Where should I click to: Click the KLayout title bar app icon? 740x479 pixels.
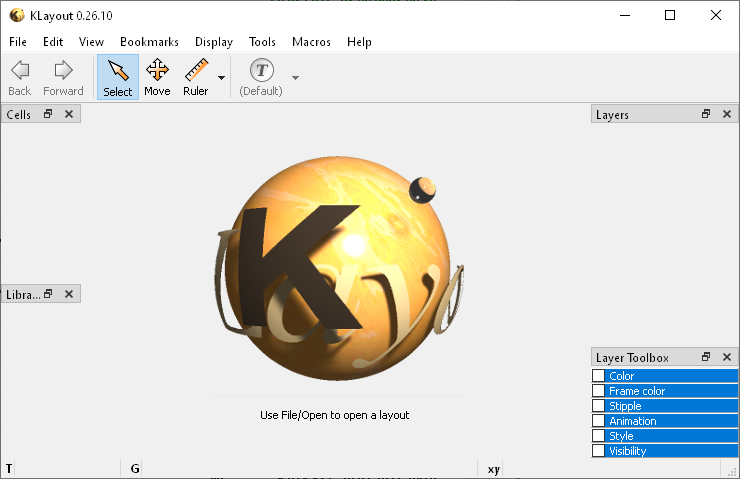click(x=17, y=15)
